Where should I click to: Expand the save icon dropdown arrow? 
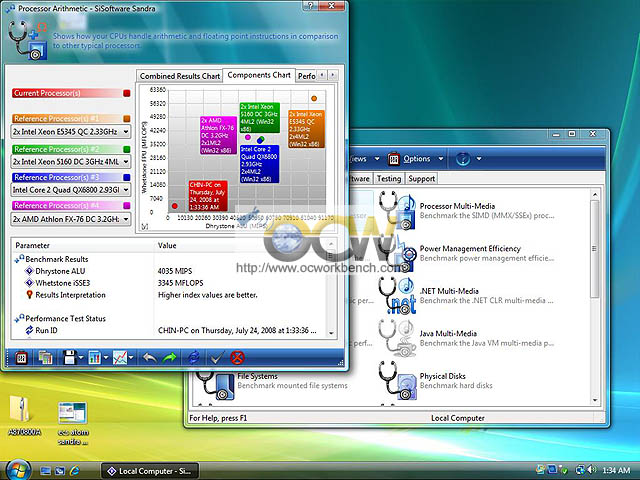tap(81, 358)
